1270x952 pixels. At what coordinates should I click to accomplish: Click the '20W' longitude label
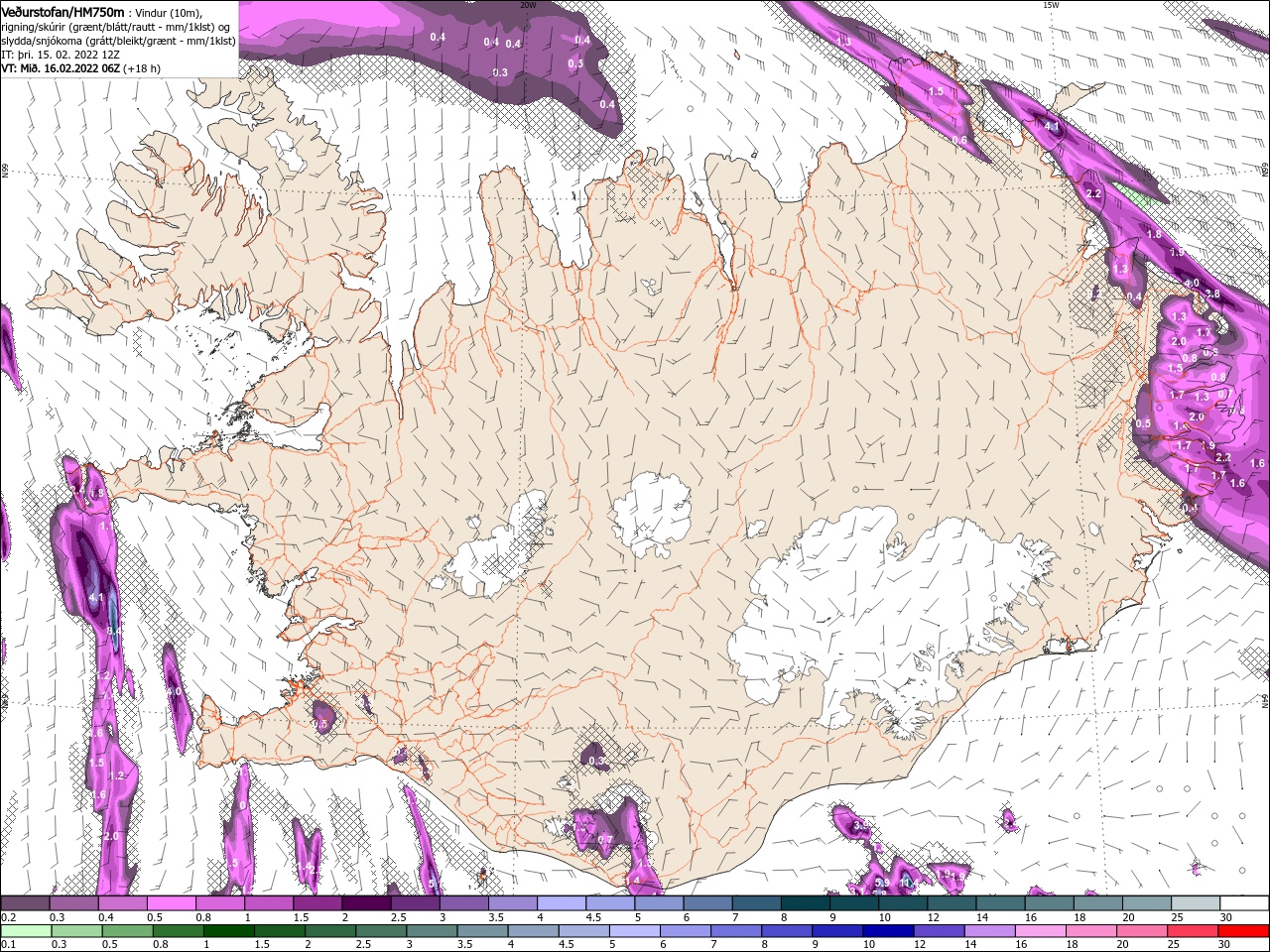528,5
